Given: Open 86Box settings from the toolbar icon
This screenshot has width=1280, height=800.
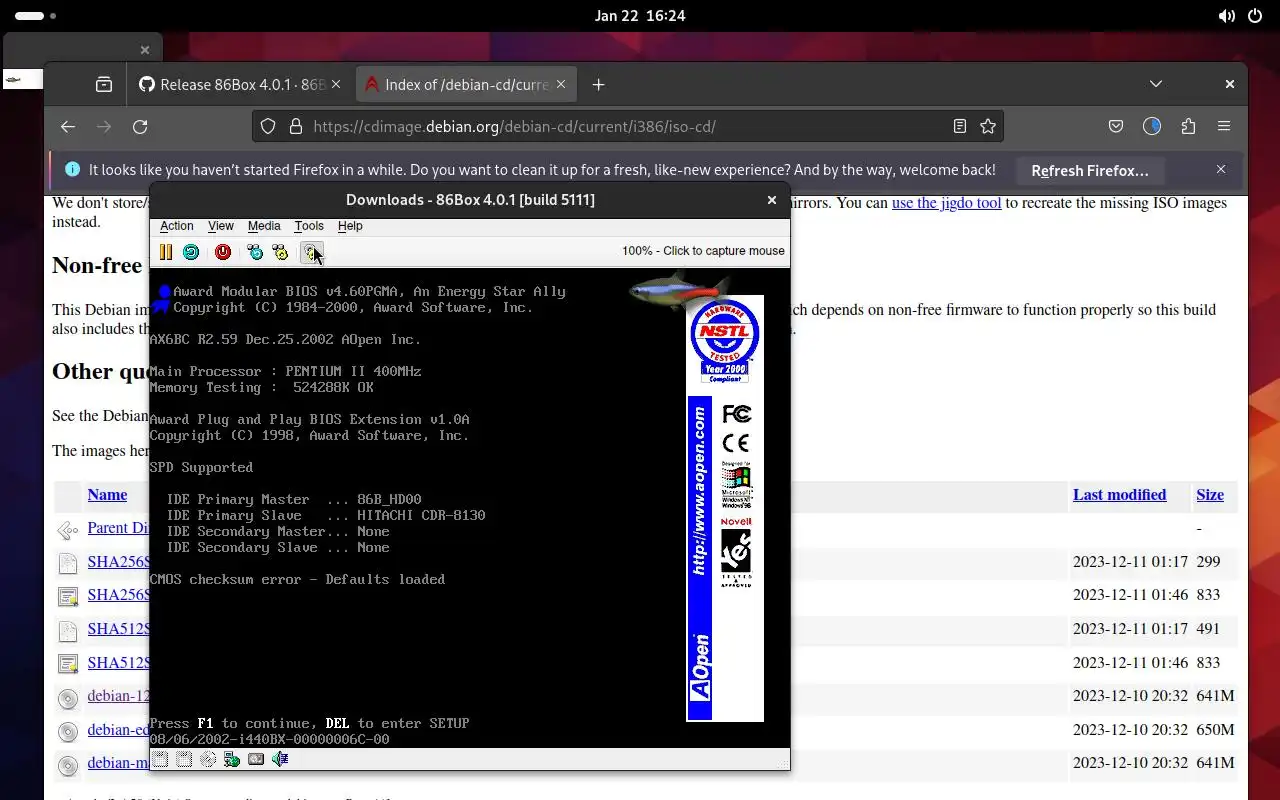Looking at the screenshot, I should (312, 253).
